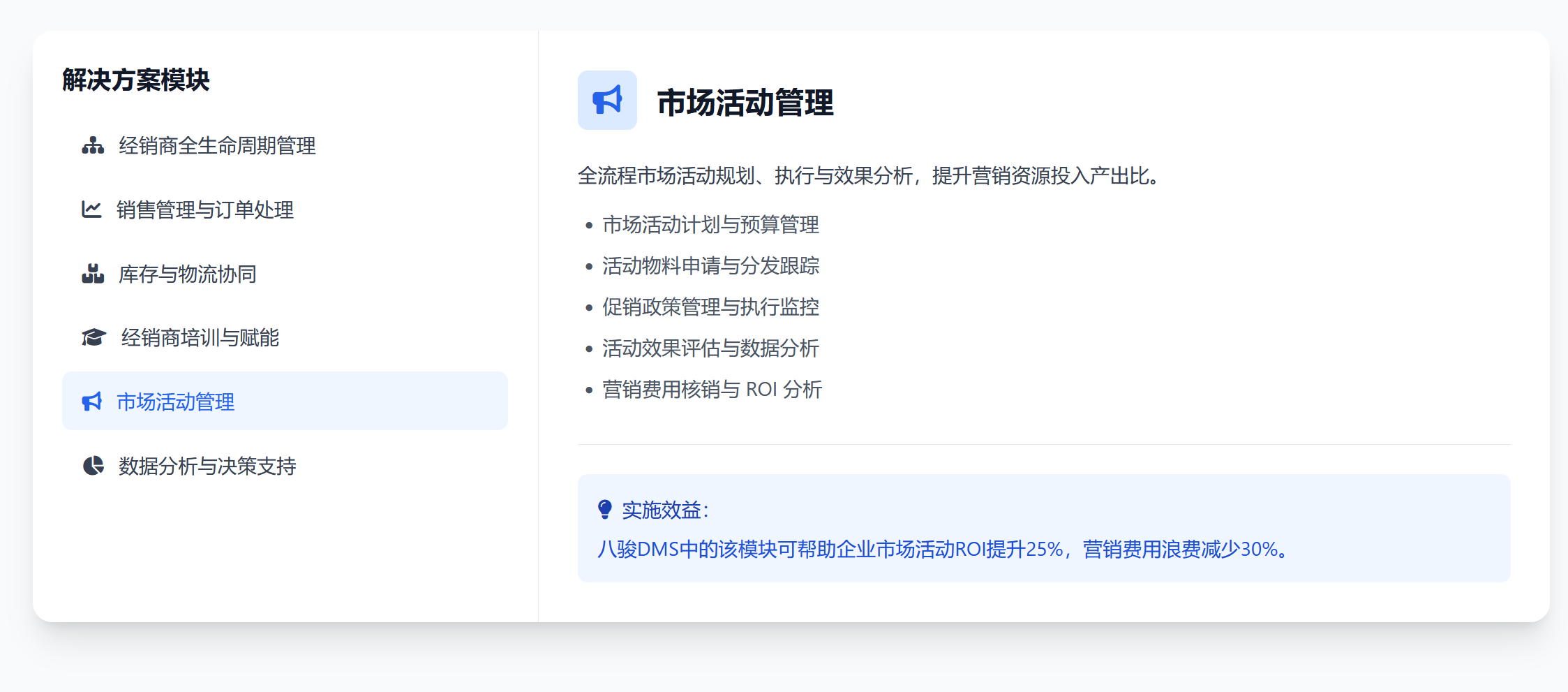
Task: Click the 实施效益 benefit text box
Action: pos(1043,529)
